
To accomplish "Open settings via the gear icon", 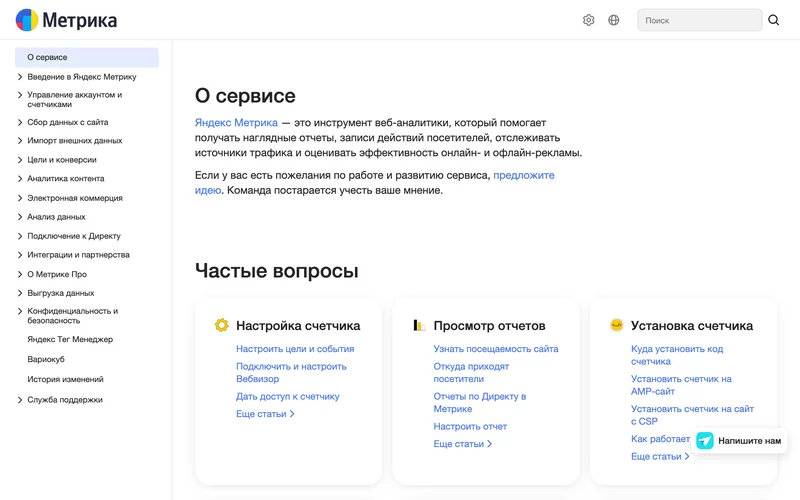I will point(588,20).
